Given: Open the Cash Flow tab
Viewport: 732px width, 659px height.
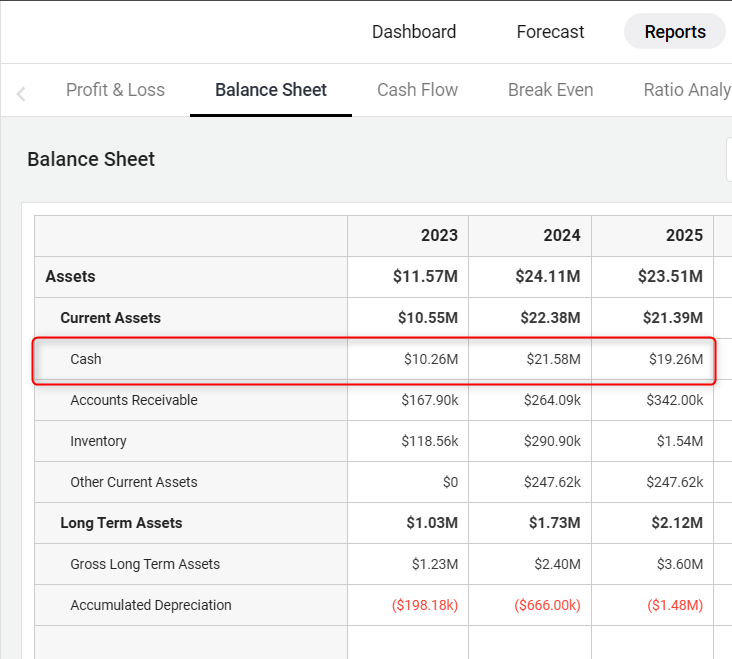Looking at the screenshot, I should click(417, 90).
